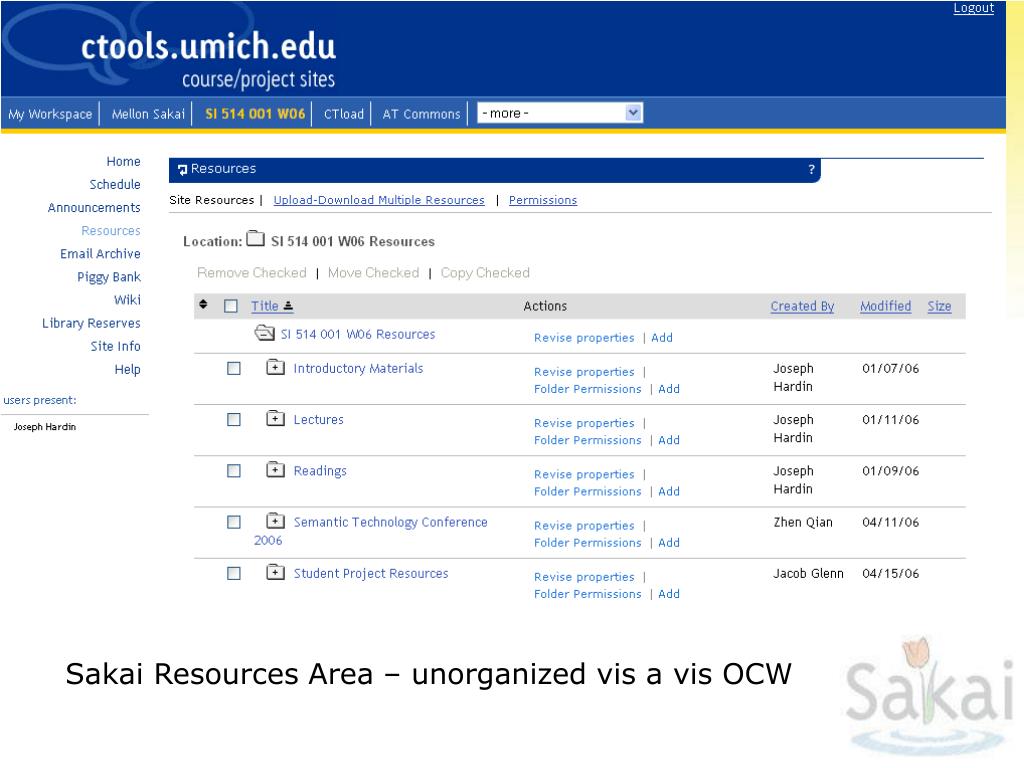Image resolution: width=1024 pixels, height=768 pixels.
Task: Check the Readings row checkbox
Action: click(234, 471)
